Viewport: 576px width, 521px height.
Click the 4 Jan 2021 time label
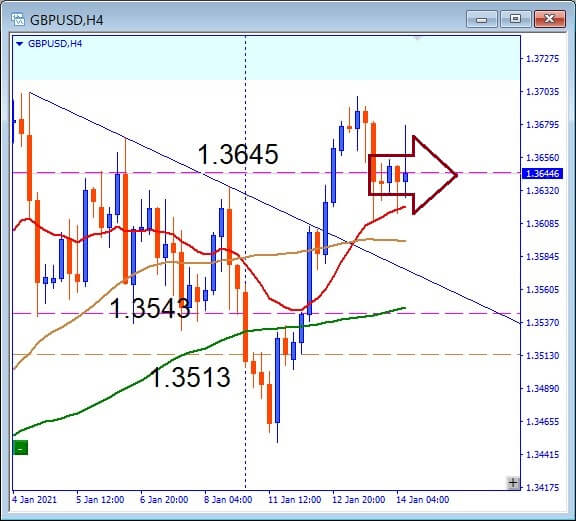[35, 500]
